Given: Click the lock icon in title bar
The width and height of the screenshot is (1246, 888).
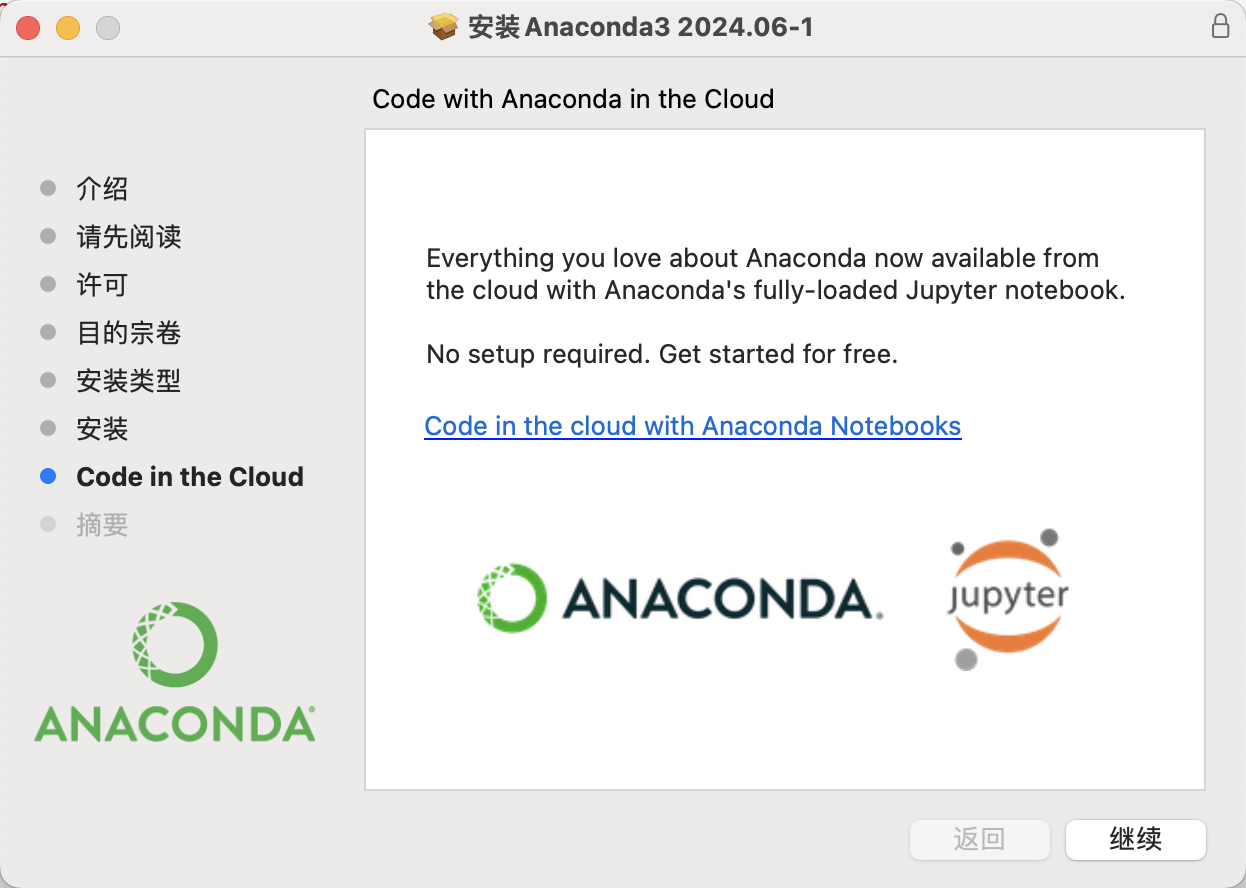Looking at the screenshot, I should [x=1220, y=27].
